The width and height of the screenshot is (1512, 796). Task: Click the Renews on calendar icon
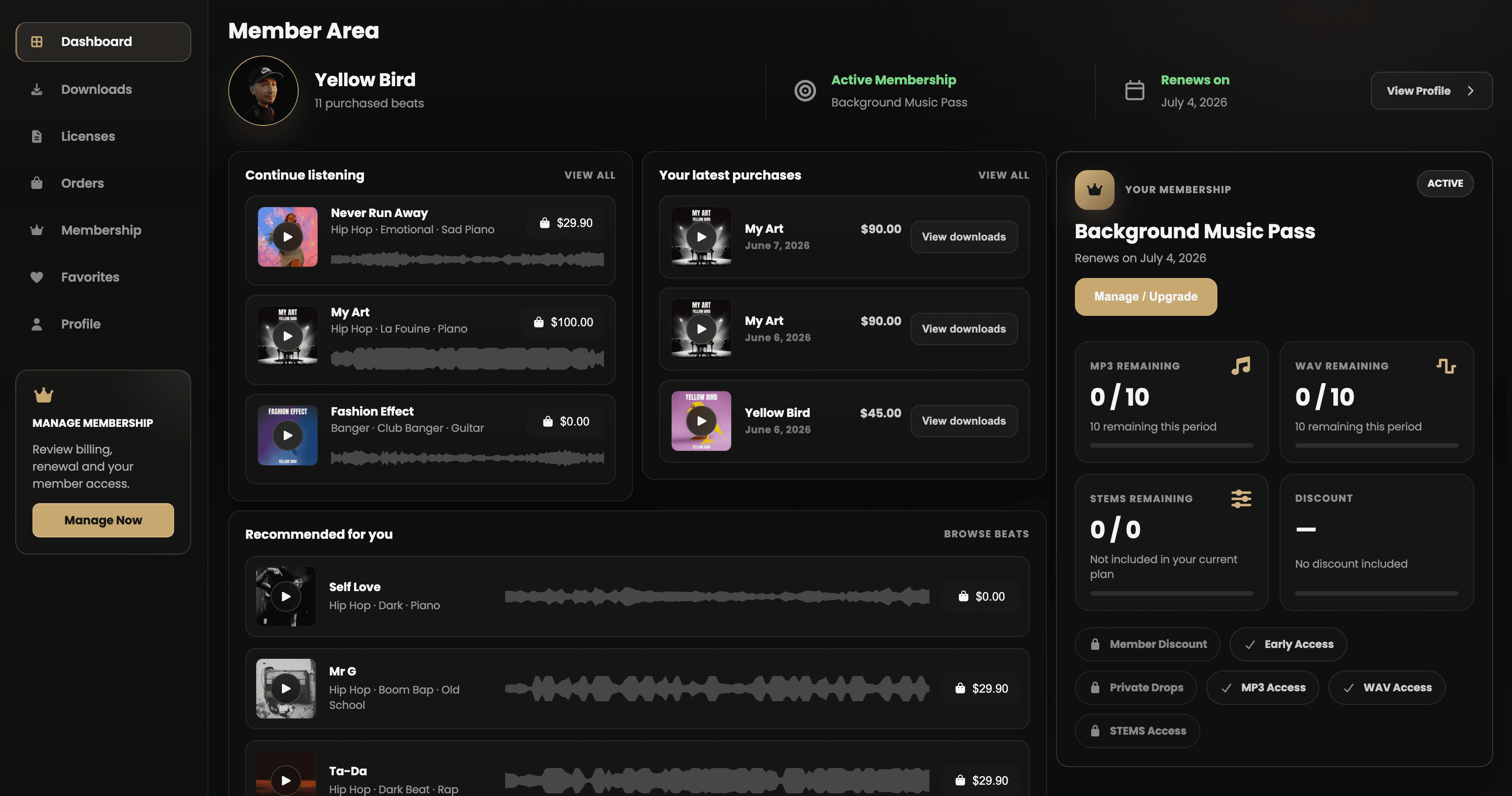point(1134,90)
